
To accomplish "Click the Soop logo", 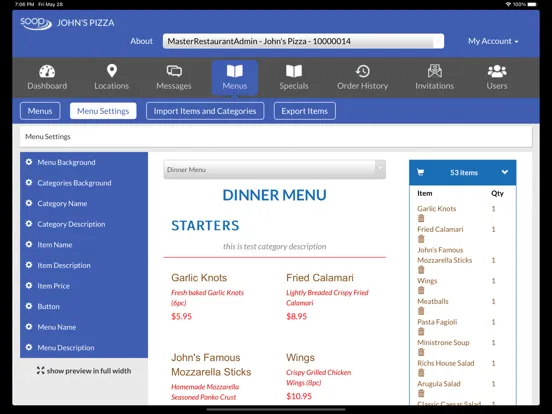I will click(36, 23).
